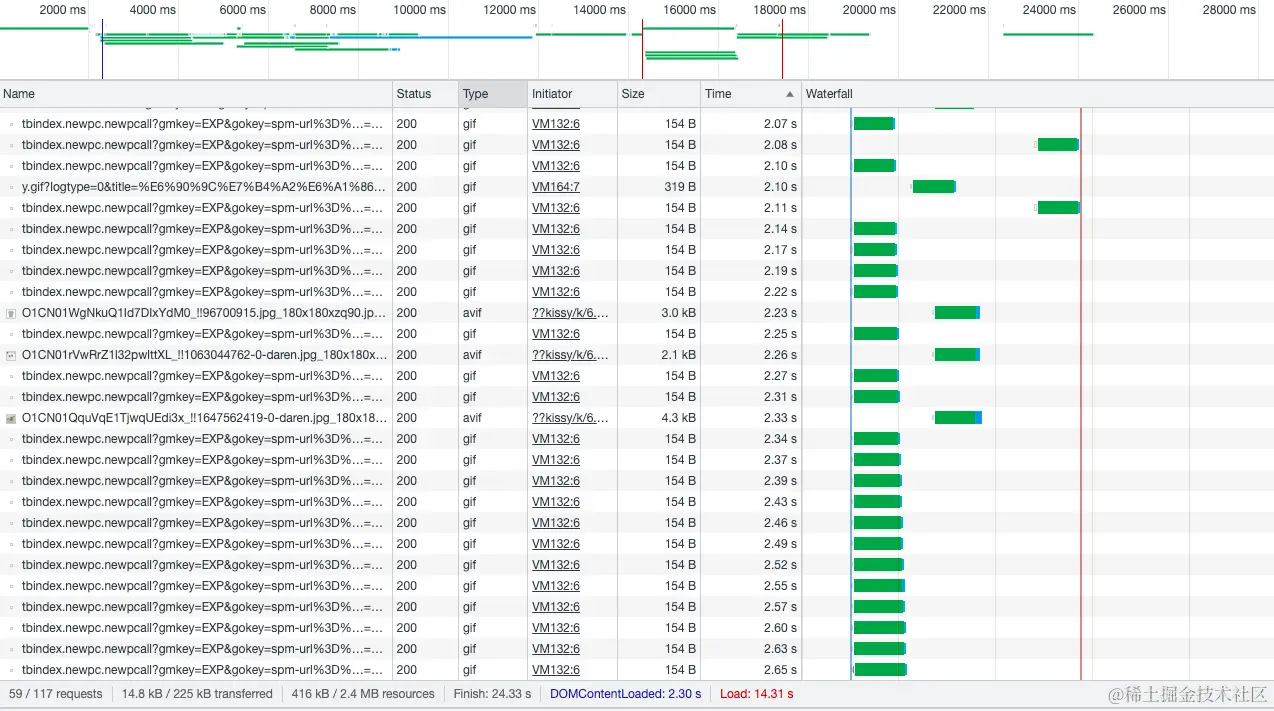This screenshot has width=1274, height=711.
Task: Click the 59 / 117 requests summary
Action: click(x=56, y=694)
